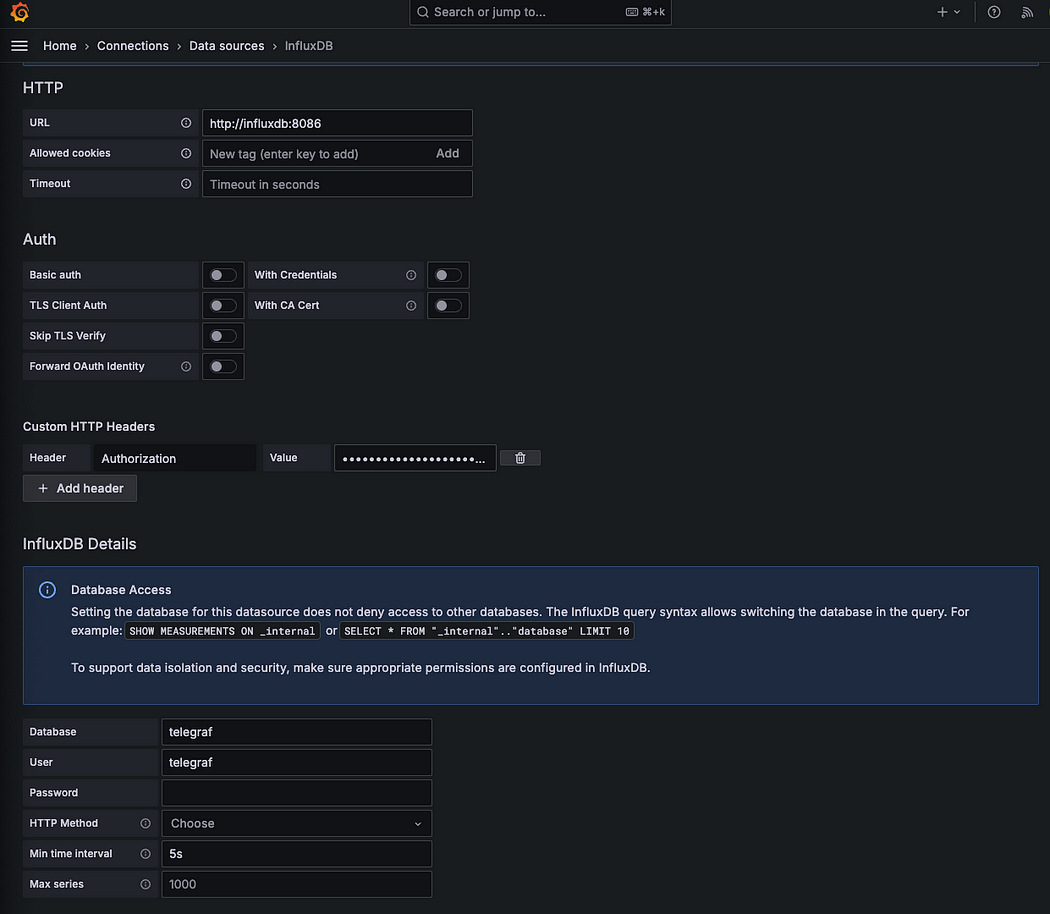Viewport: 1050px width, 914px height.
Task: Enable the With CA Cert switch
Action: pos(448,305)
